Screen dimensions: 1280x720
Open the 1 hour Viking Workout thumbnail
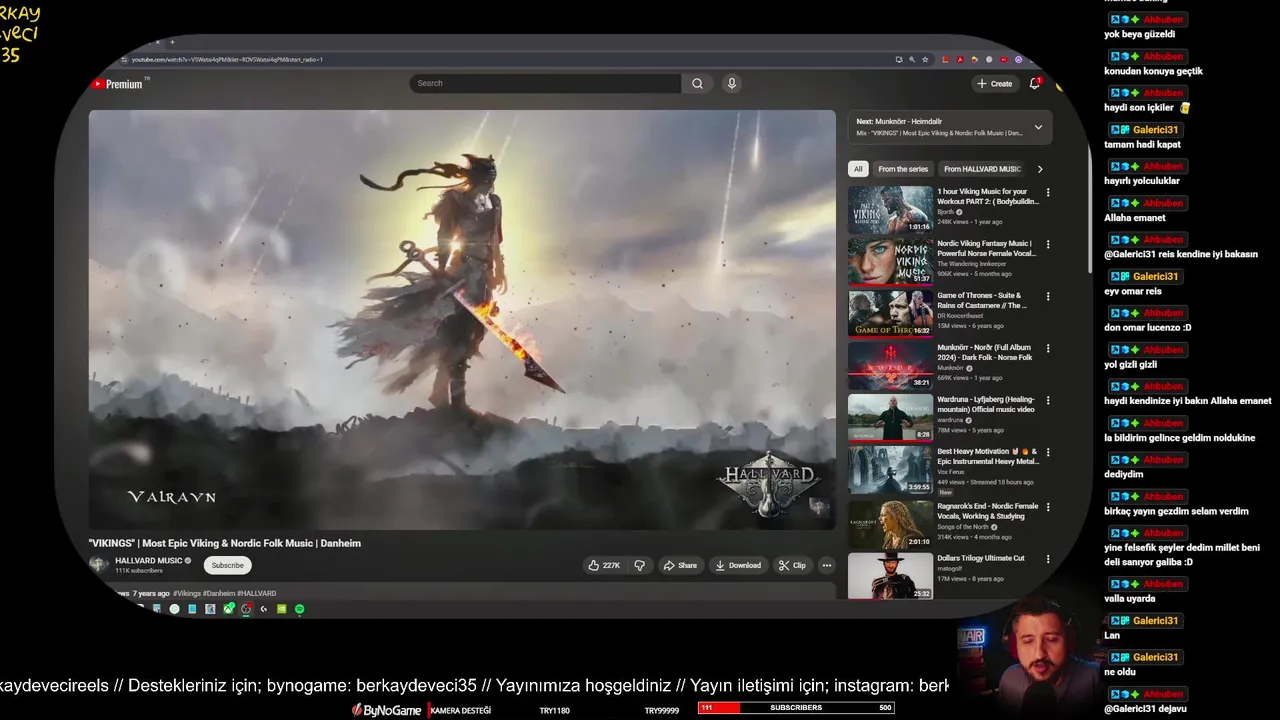click(x=890, y=210)
